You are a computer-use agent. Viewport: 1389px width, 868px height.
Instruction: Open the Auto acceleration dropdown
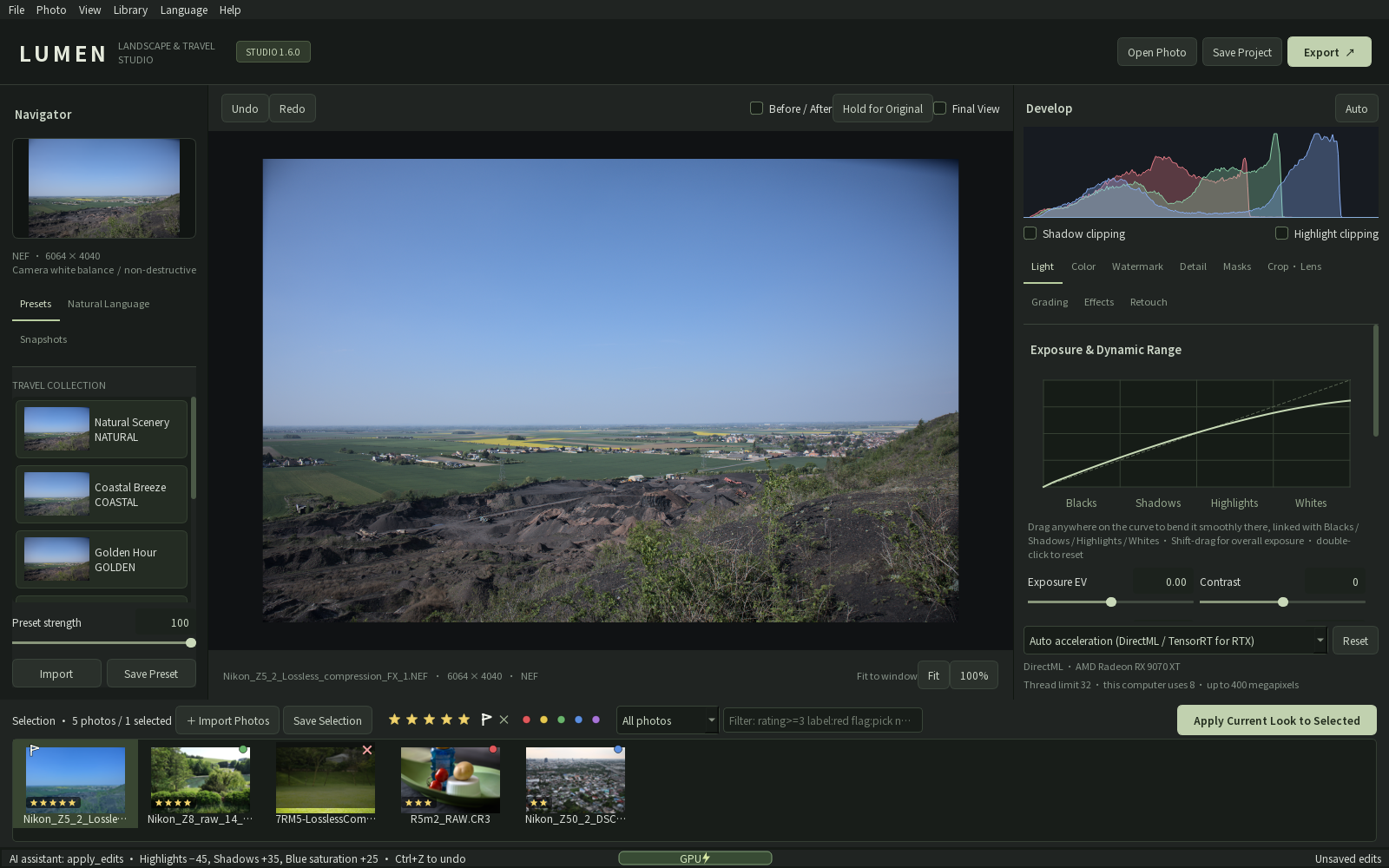(1175, 641)
